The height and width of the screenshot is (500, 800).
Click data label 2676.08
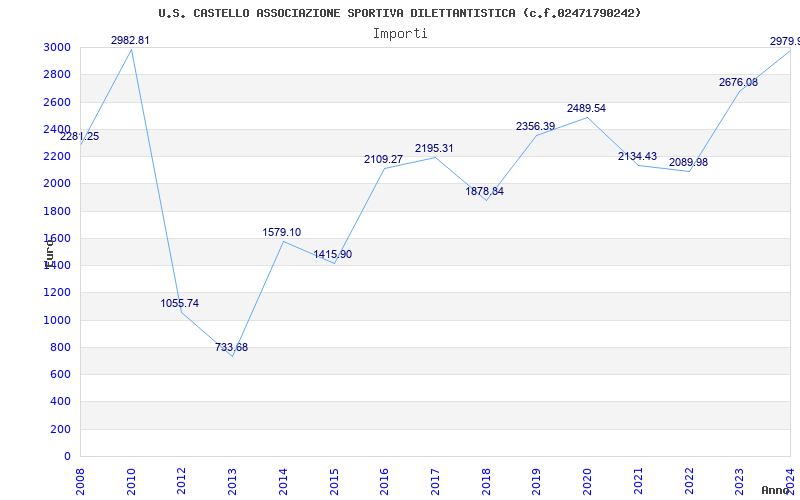[738, 83]
